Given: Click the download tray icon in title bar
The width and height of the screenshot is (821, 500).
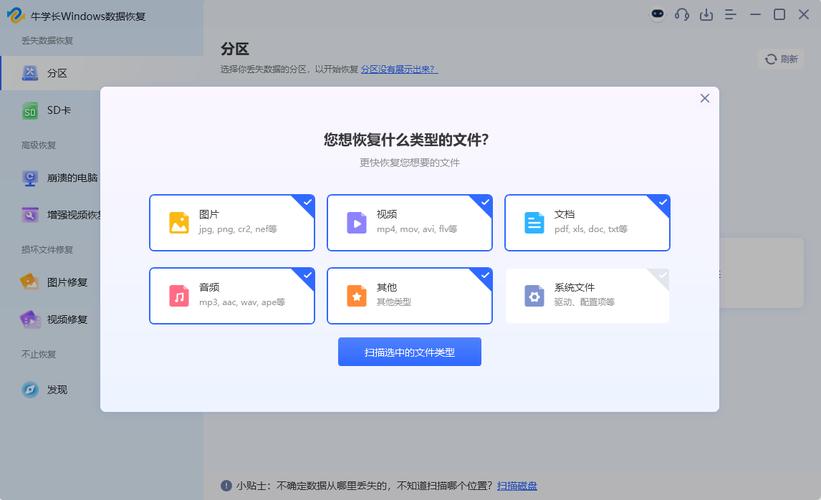Looking at the screenshot, I should tap(706, 14).
